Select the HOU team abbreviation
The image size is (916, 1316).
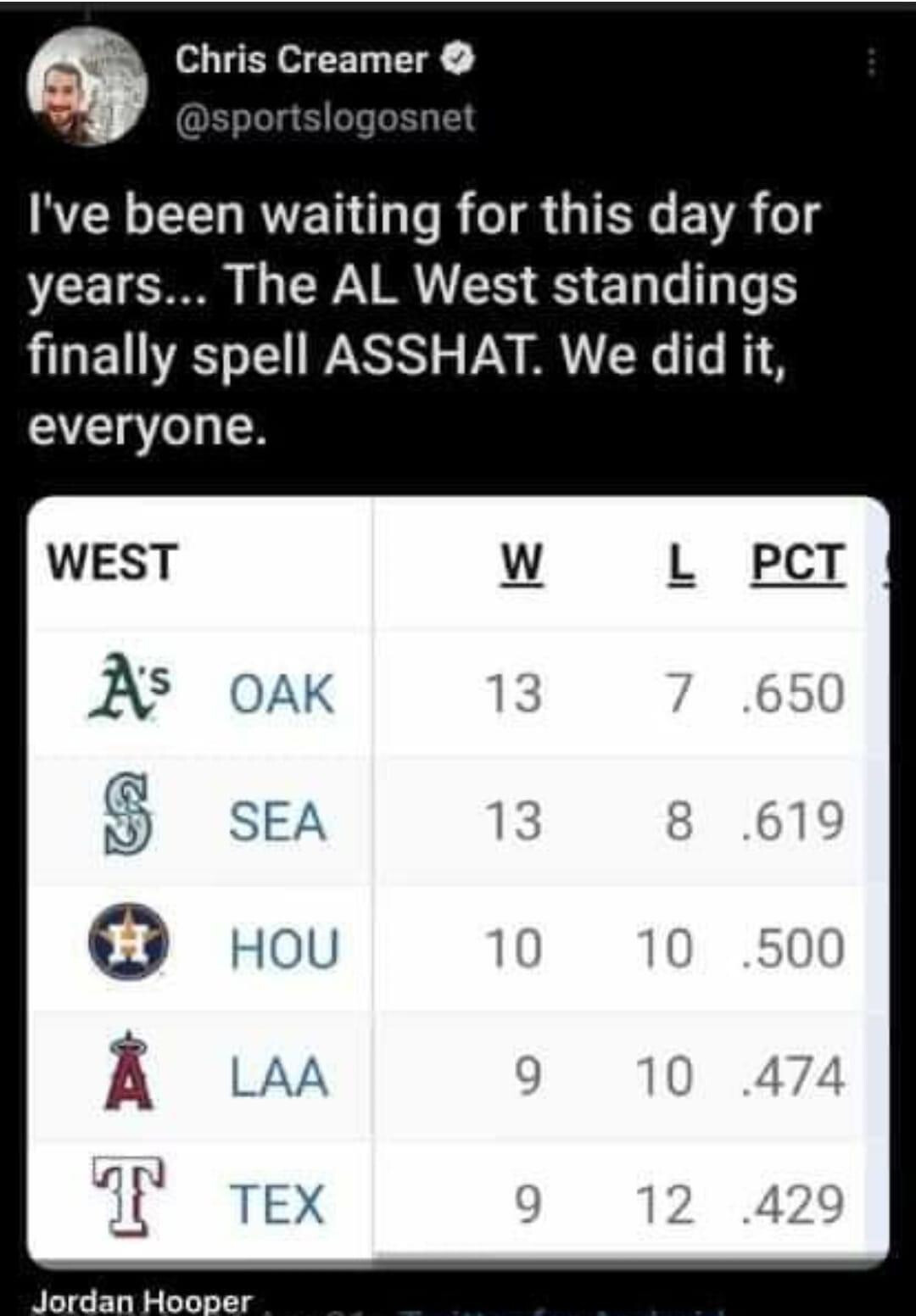click(x=284, y=948)
